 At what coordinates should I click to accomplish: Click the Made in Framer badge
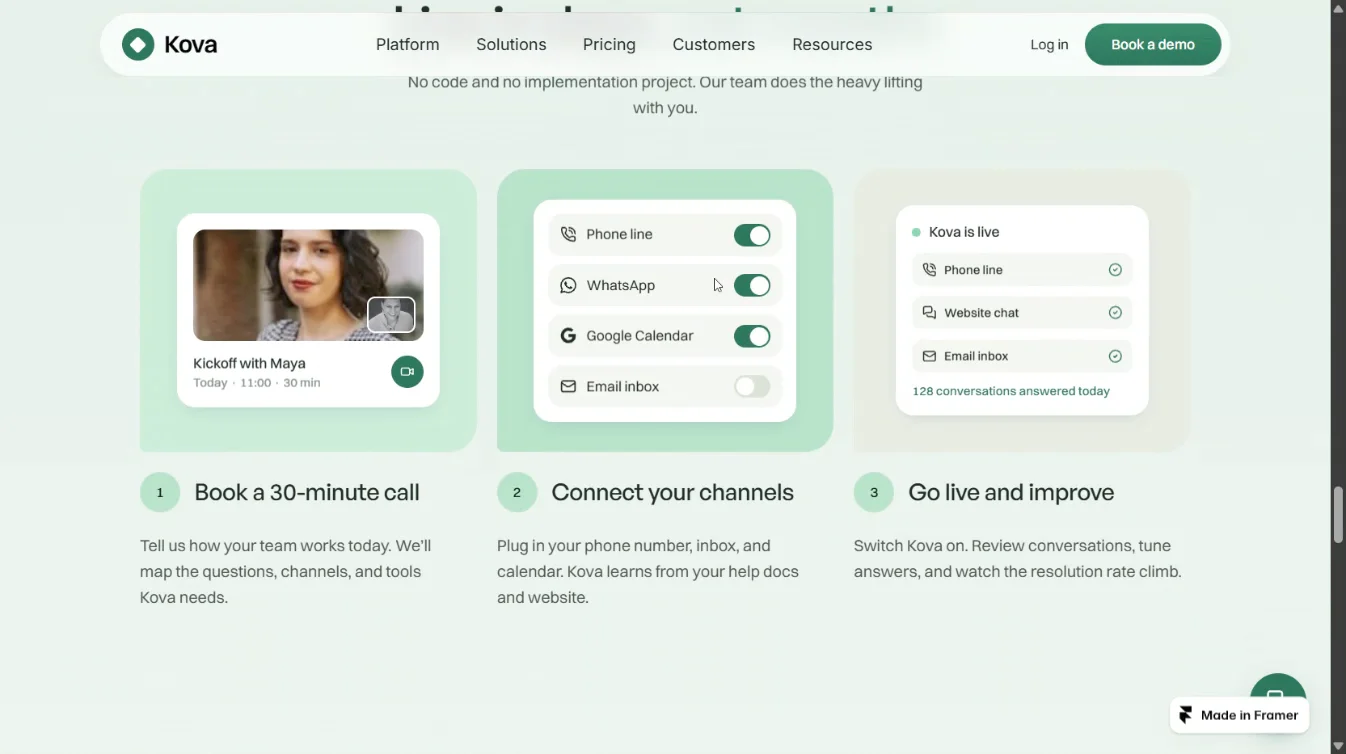1239,715
